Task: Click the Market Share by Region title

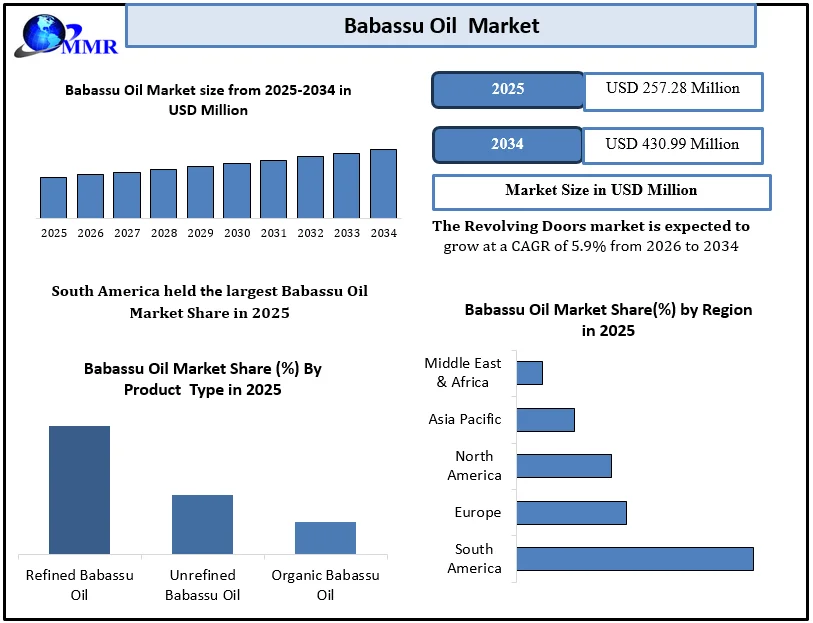Action: [608, 320]
